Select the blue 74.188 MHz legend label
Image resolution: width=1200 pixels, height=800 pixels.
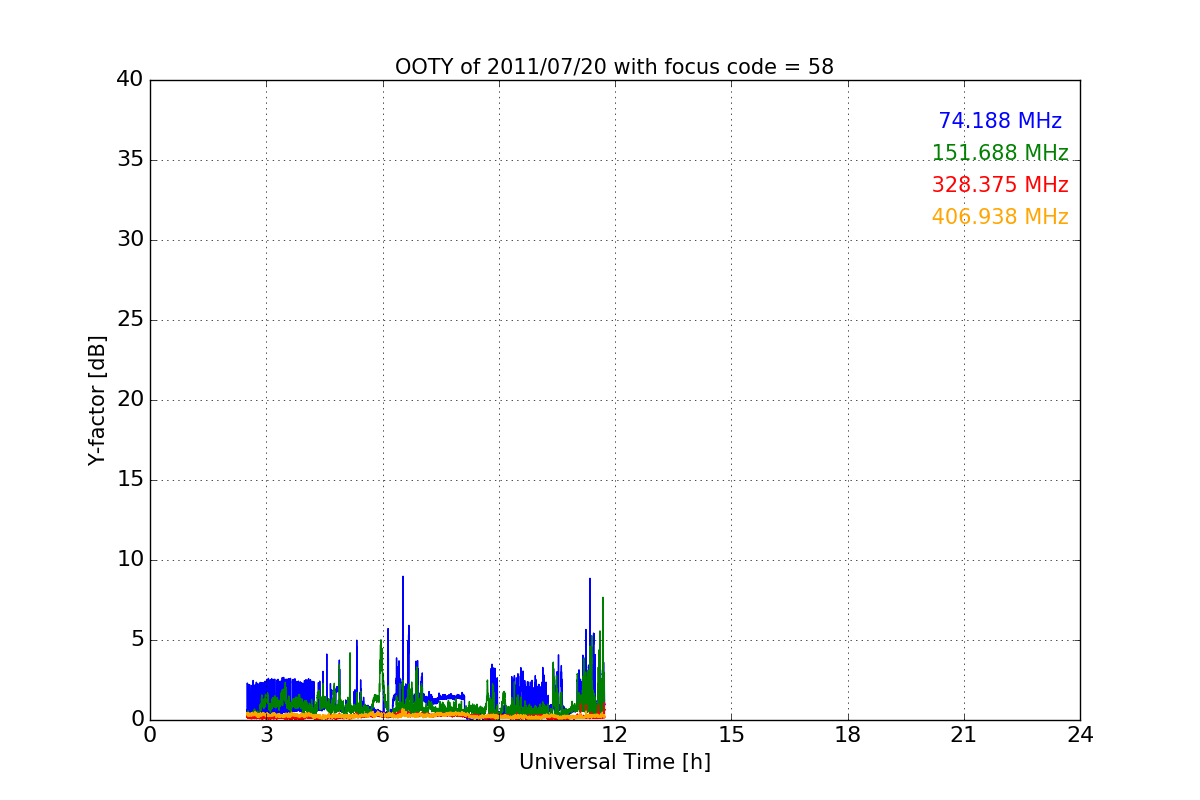tap(1000, 121)
